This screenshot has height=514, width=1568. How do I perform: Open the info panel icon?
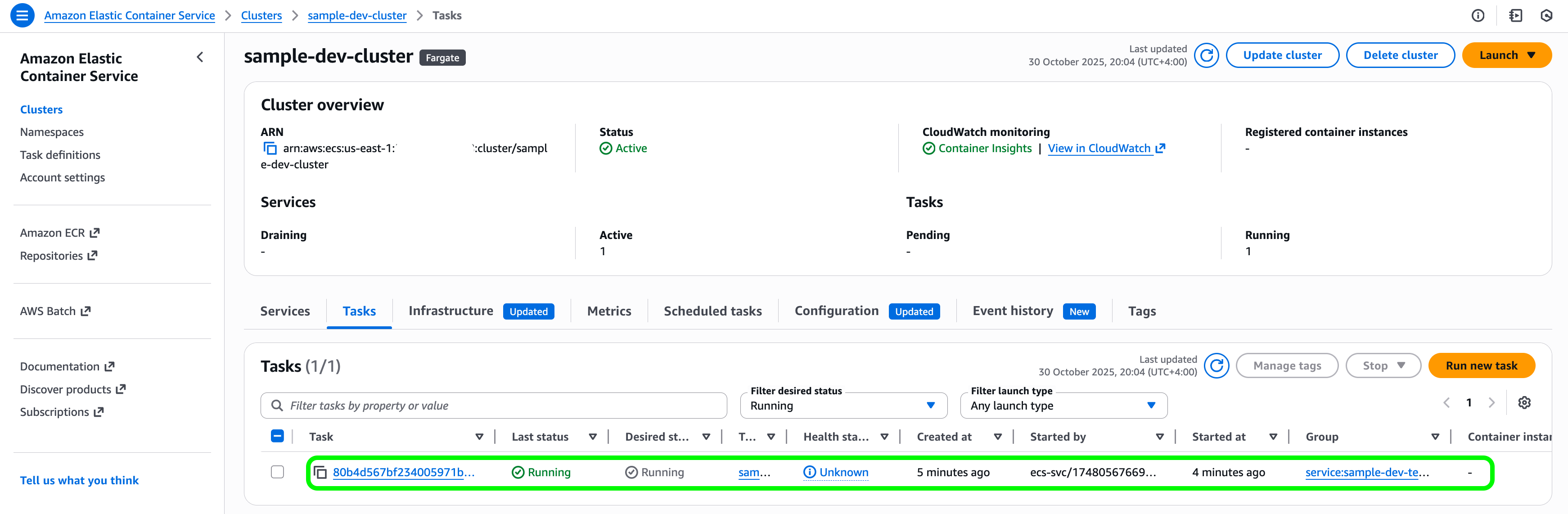1477,16
